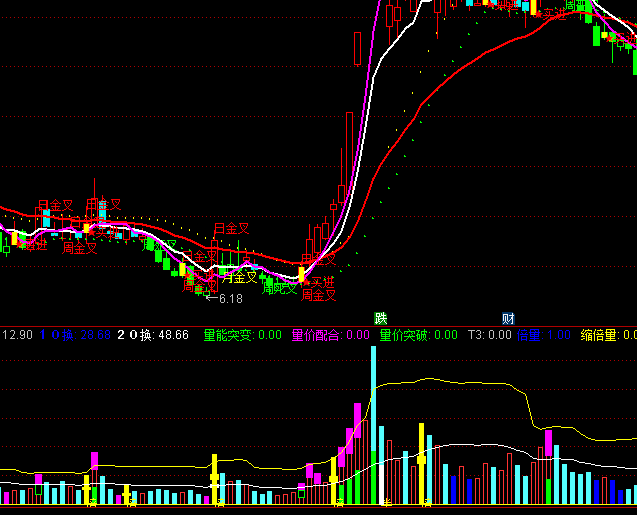Click the 买进 buy signal near the bottom
Viewport: 637px width, 515px height.
click(x=321, y=283)
